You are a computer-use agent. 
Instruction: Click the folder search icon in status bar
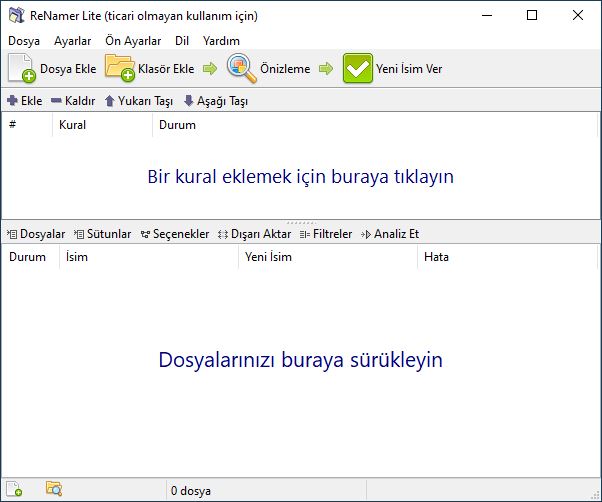click(x=54, y=489)
